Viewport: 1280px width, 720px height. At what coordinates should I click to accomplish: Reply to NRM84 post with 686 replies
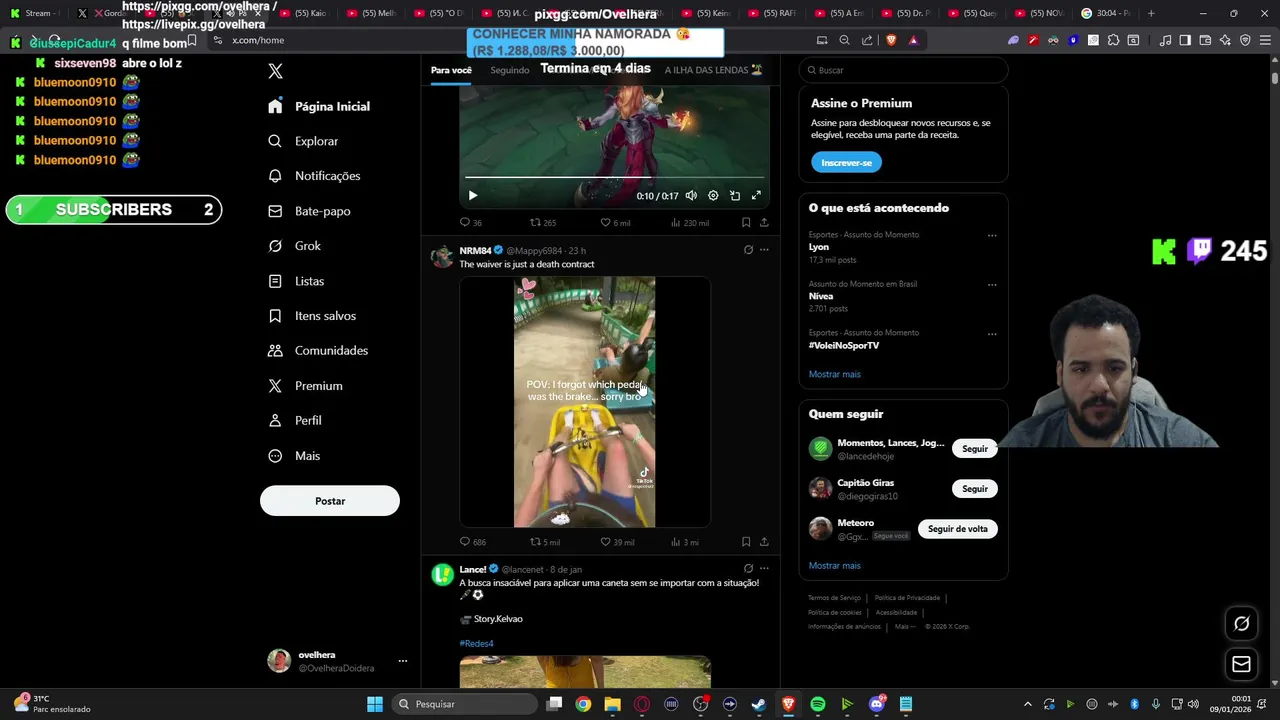472,542
